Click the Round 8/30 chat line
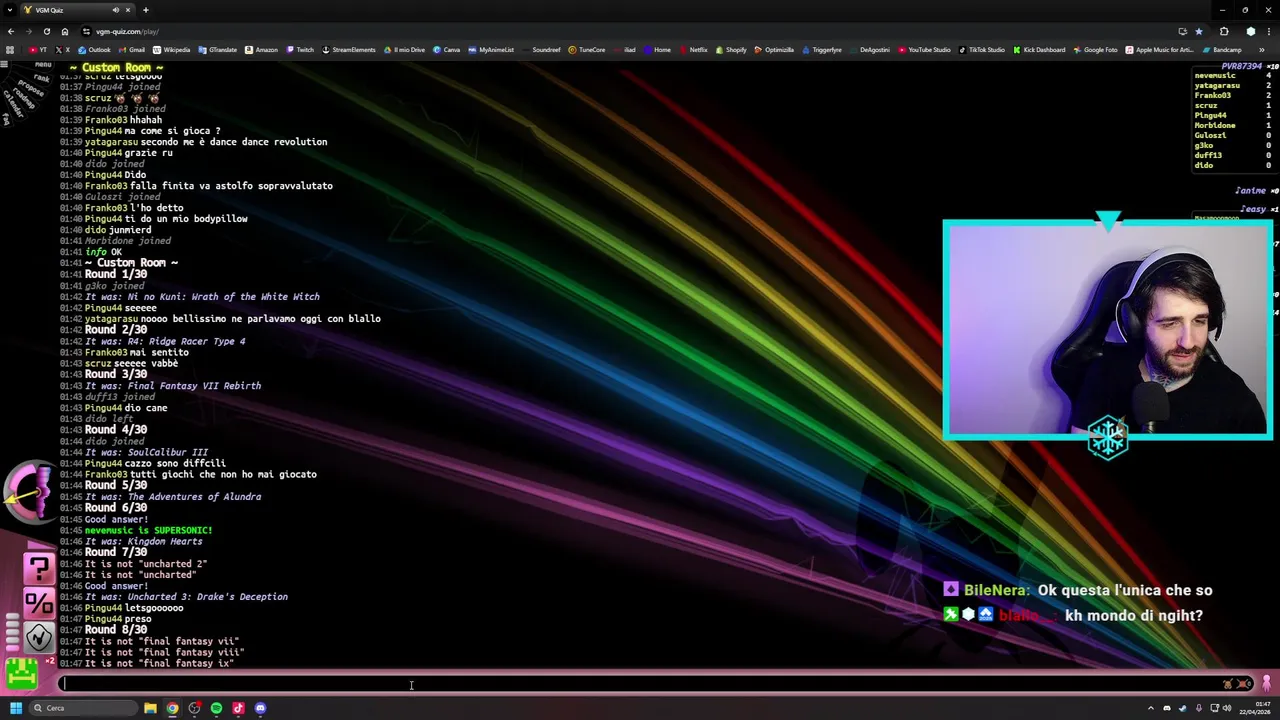1280x720 pixels. pyautogui.click(x=116, y=630)
